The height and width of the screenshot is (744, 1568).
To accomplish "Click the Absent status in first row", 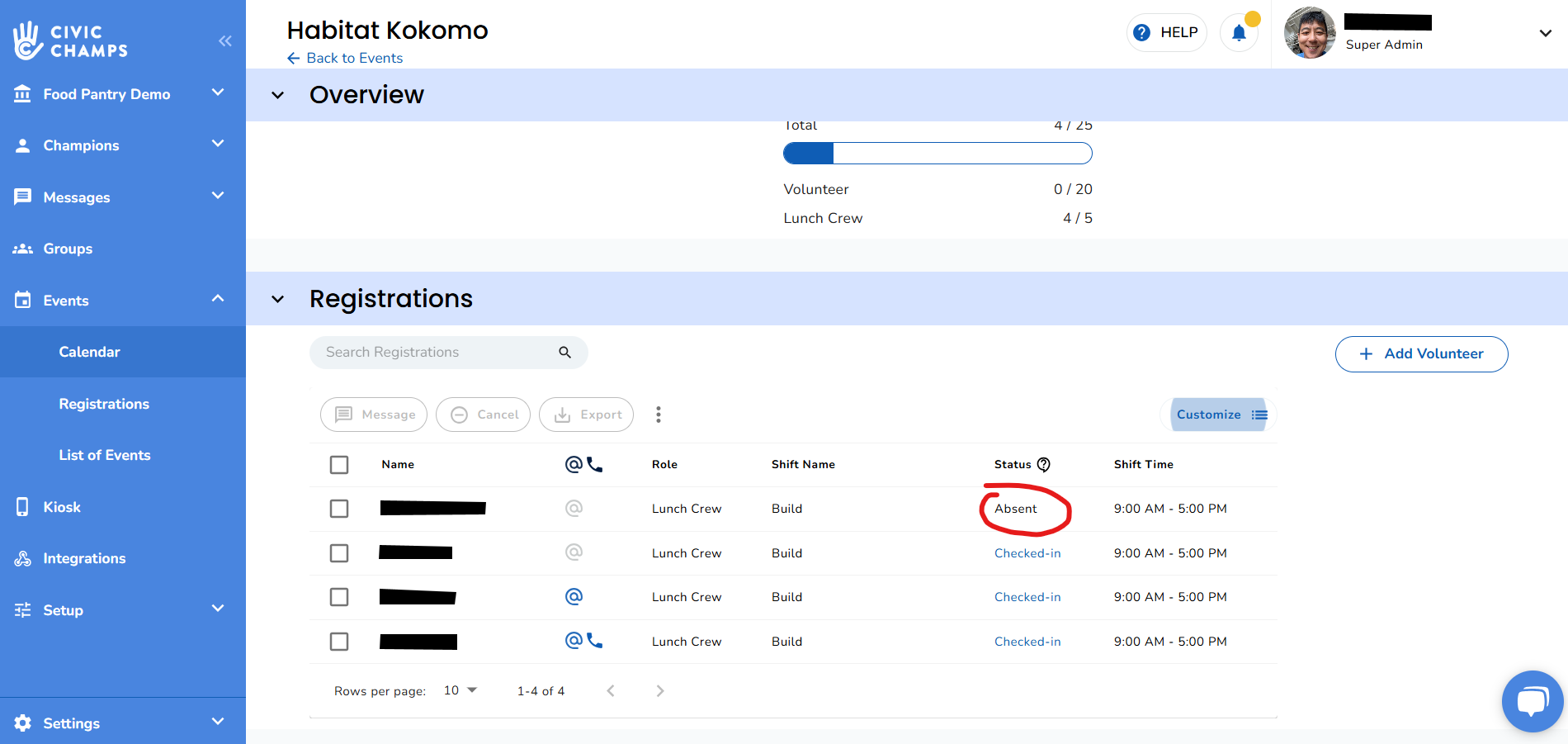I will point(1016,509).
